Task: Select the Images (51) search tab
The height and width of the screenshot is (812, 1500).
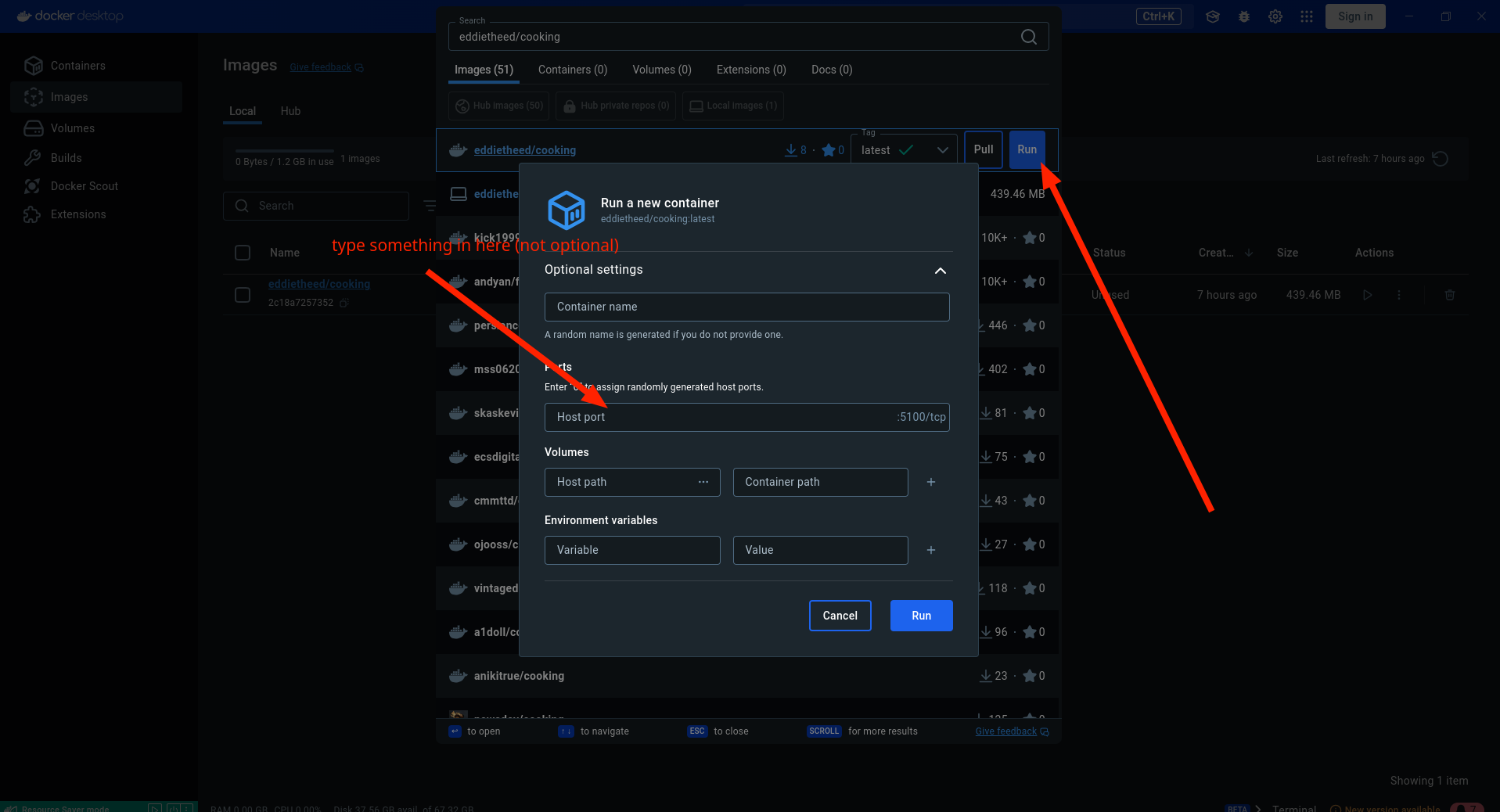Action: [484, 70]
